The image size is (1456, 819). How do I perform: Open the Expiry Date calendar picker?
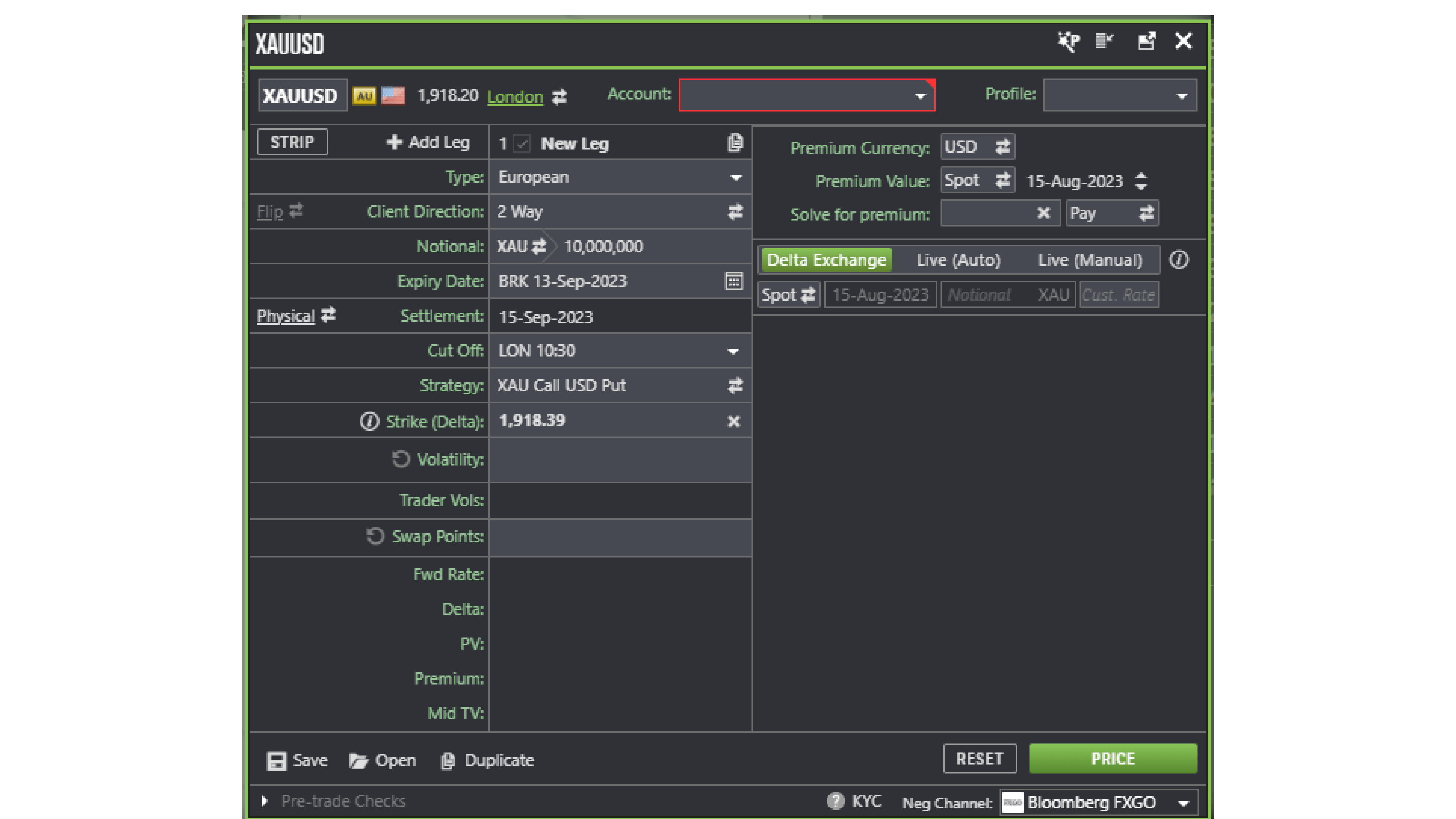(734, 281)
